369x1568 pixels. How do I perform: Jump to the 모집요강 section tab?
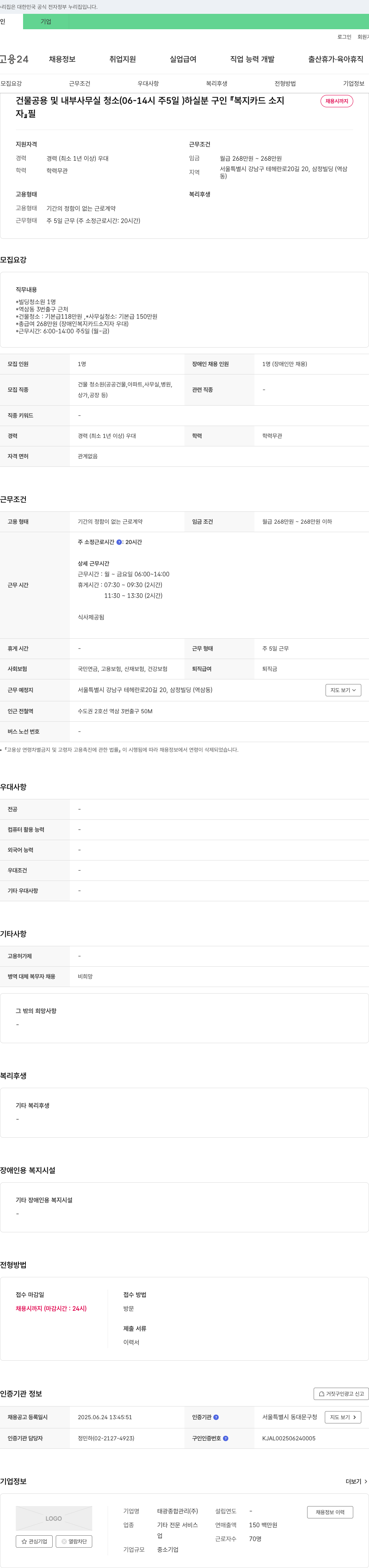(x=11, y=83)
